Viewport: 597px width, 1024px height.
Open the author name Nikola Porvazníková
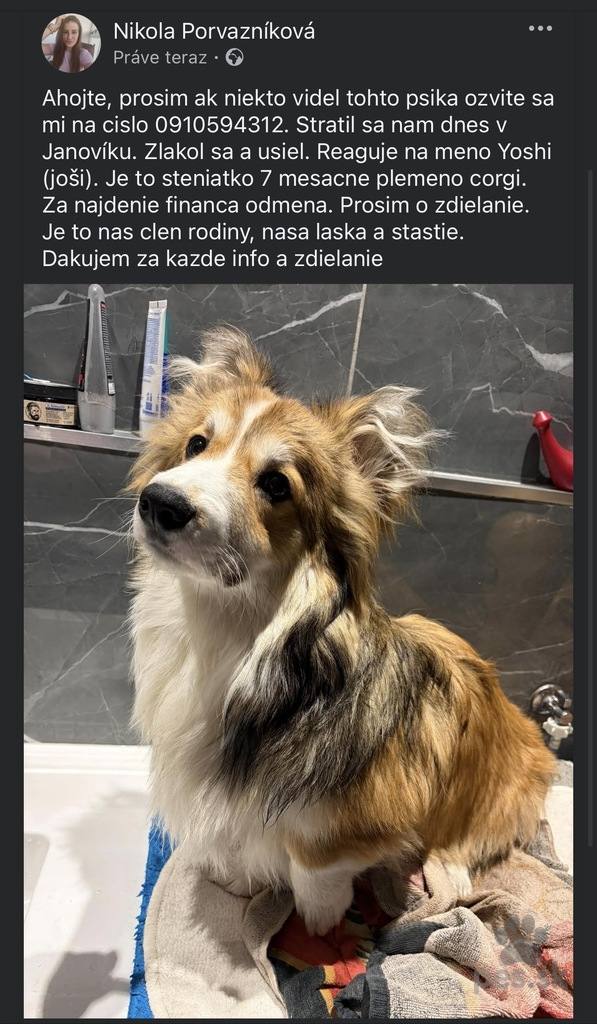(214, 31)
